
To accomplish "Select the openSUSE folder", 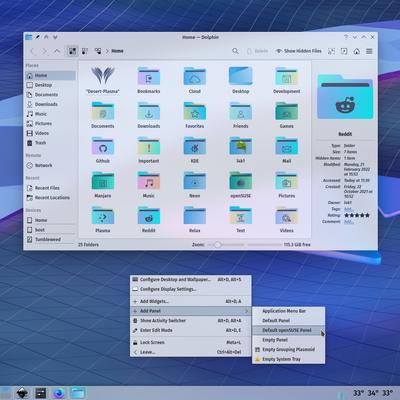I will [241, 181].
